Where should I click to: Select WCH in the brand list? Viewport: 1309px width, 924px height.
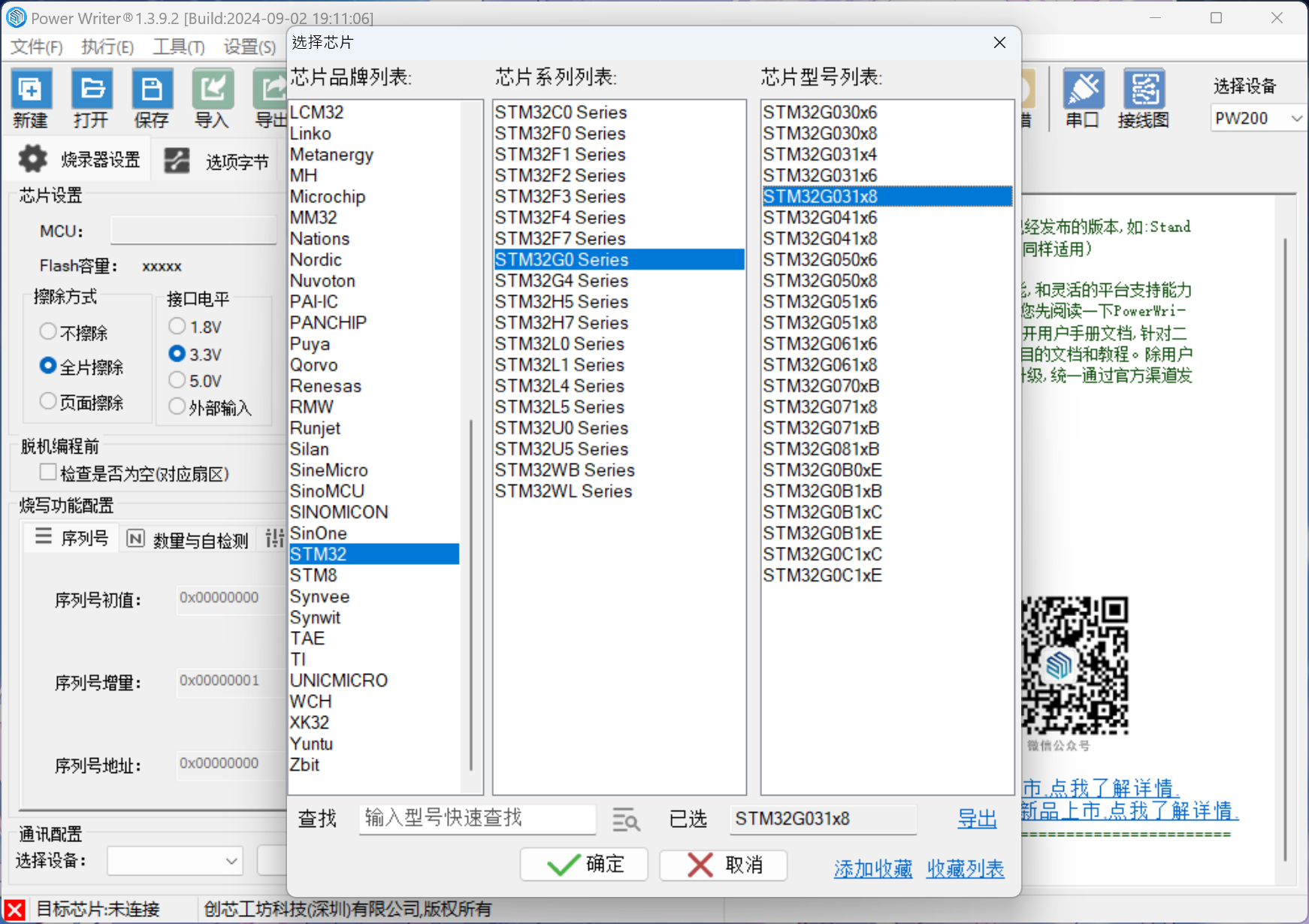374,702
